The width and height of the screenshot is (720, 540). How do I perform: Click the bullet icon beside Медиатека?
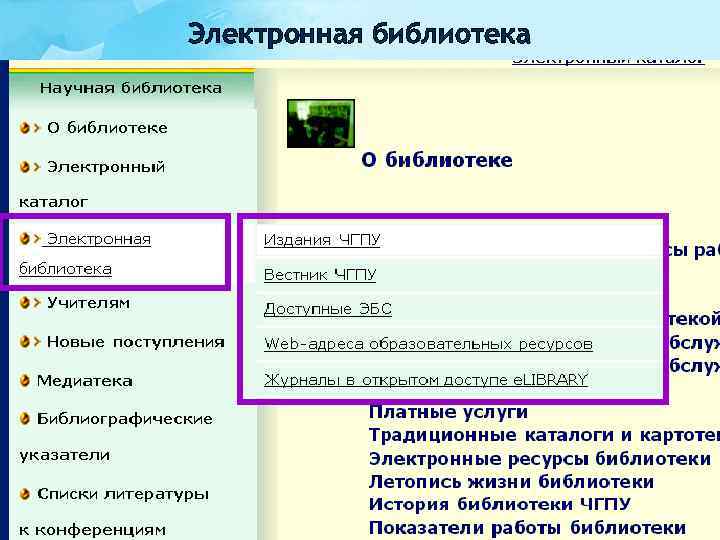25,381
